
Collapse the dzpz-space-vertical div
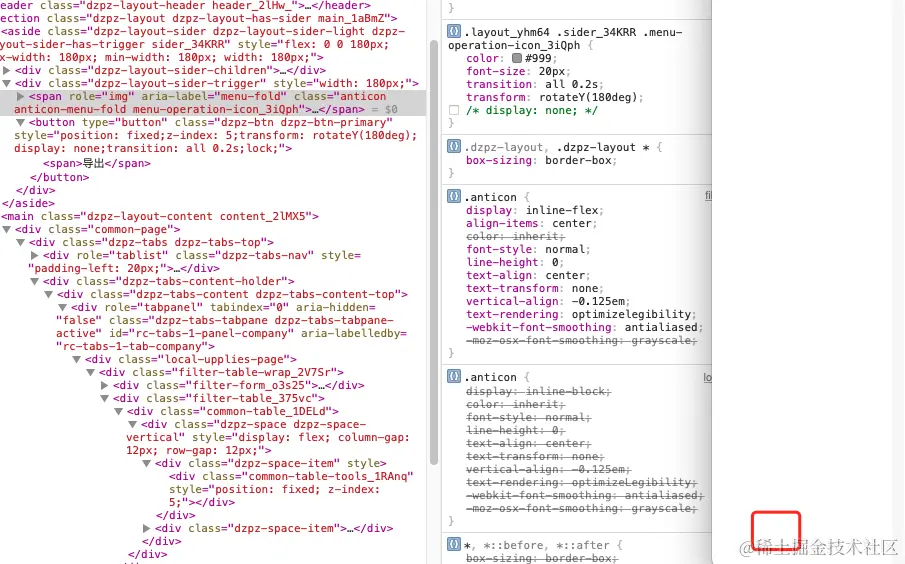point(133,424)
